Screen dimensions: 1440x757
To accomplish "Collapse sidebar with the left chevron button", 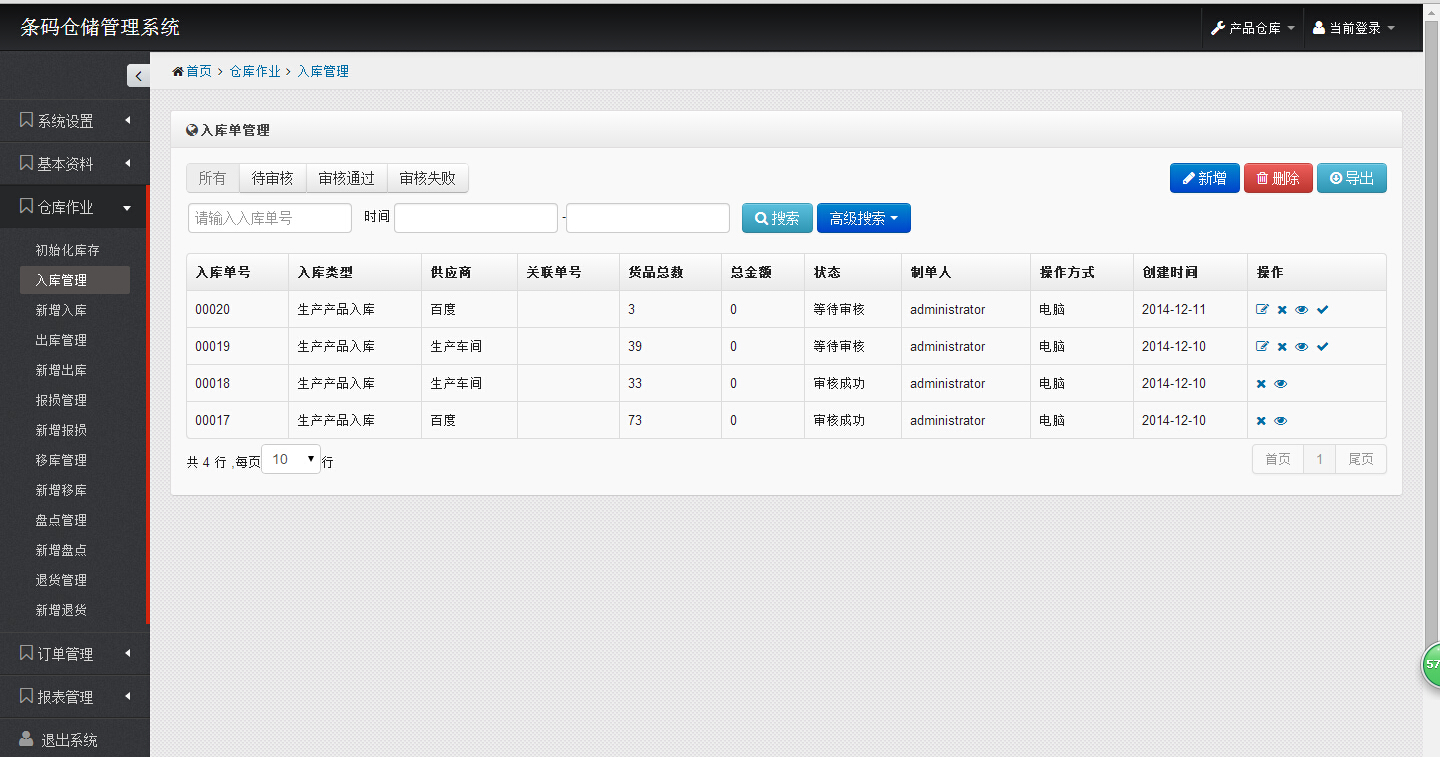I will [x=138, y=75].
